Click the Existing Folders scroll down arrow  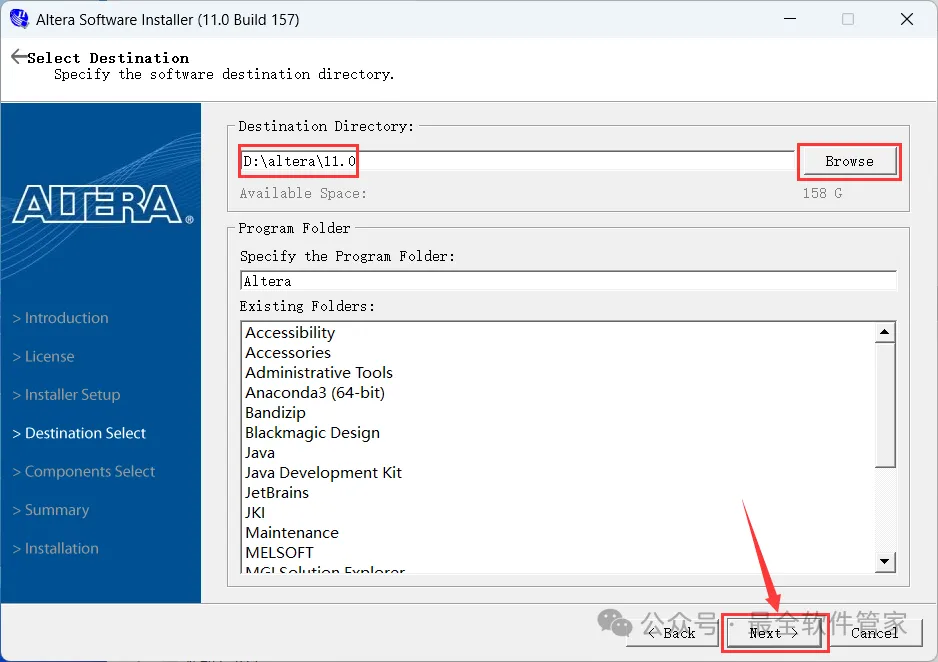click(884, 561)
